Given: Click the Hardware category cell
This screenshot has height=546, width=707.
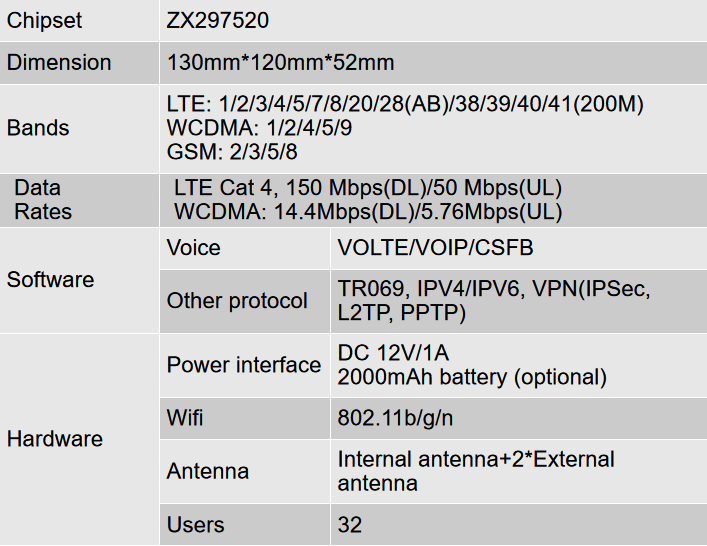Looking at the screenshot, I should (79, 439).
